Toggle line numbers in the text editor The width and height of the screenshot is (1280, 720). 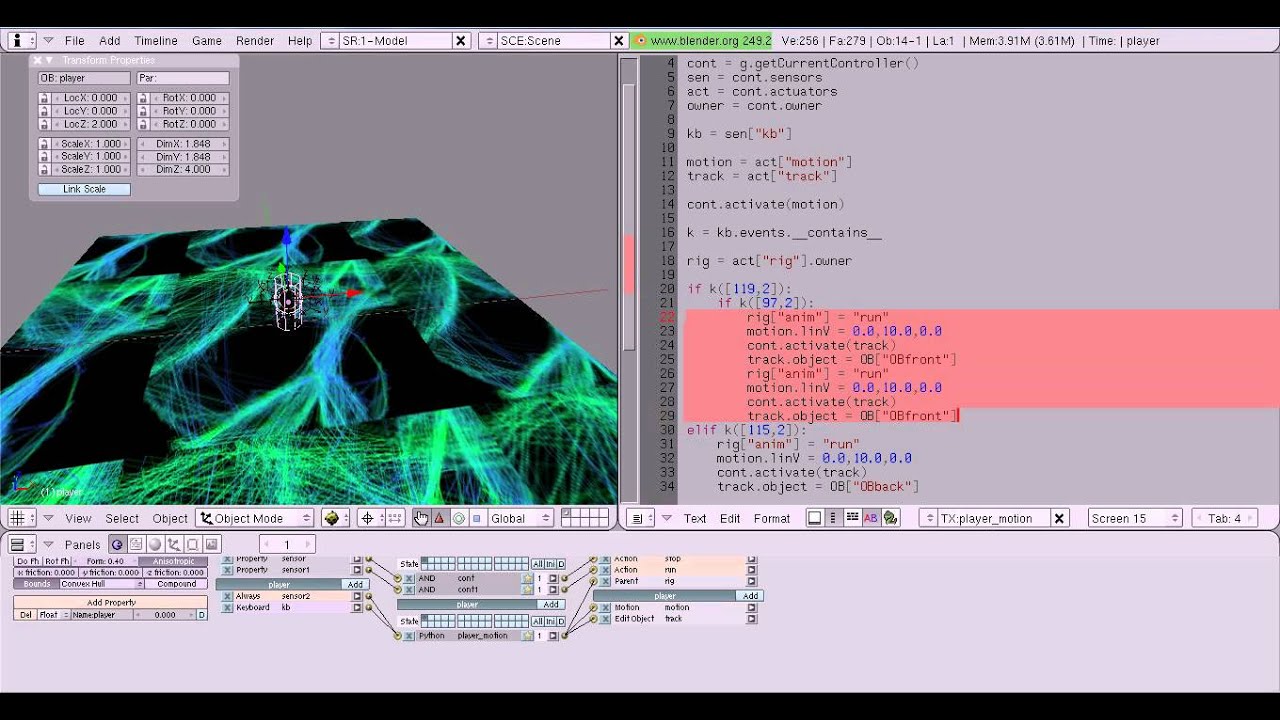tap(833, 518)
